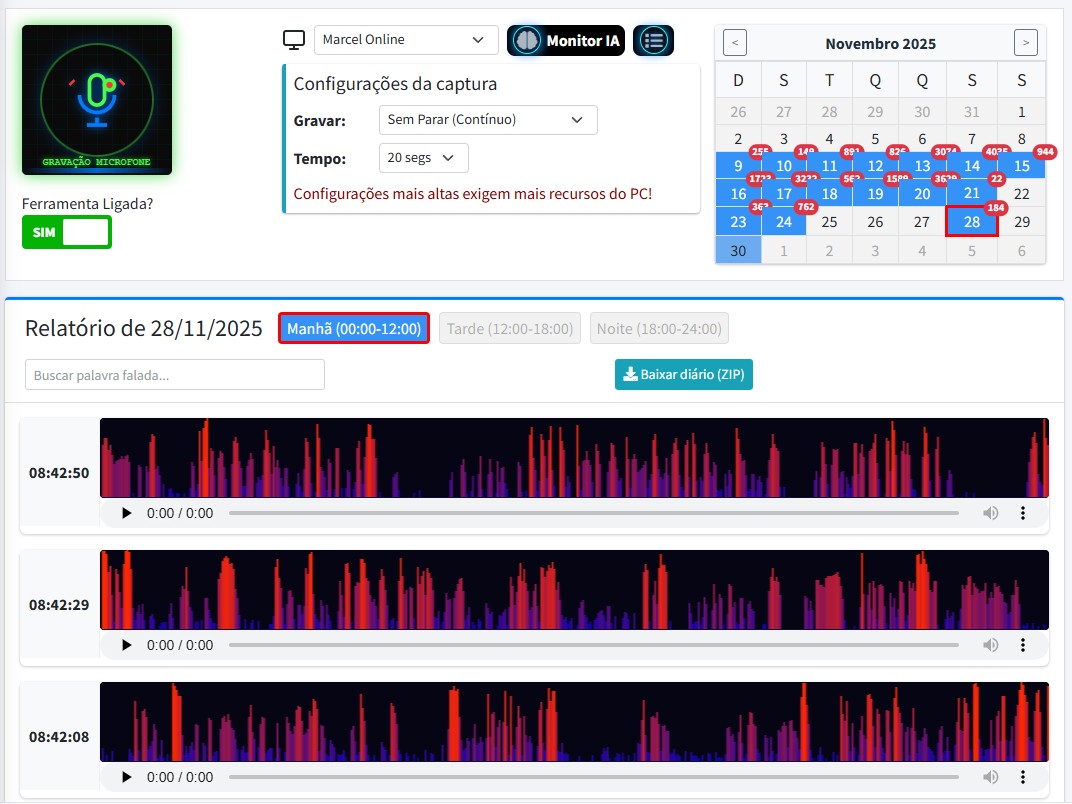Go to the next month in the calendar
Viewport: 1072px width, 804px height.
click(x=1025, y=43)
